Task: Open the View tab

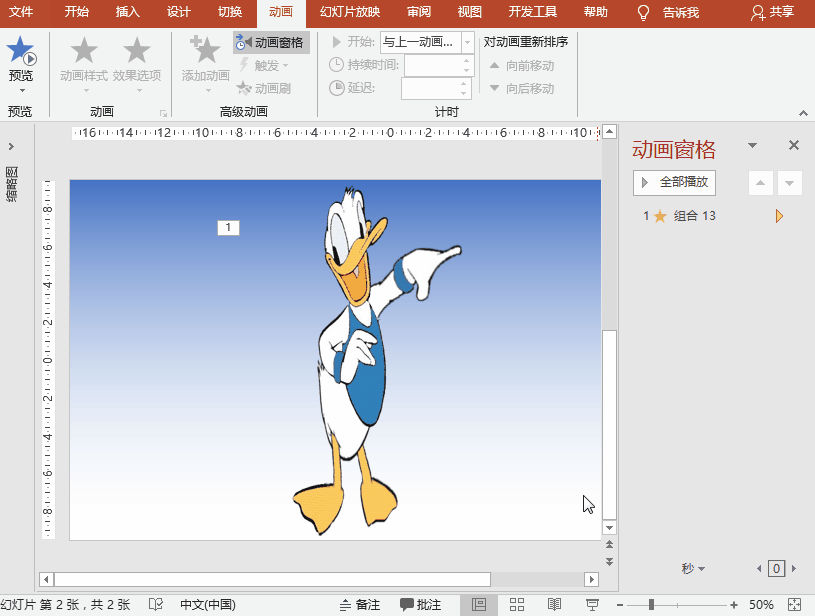Action: pyautogui.click(x=470, y=11)
